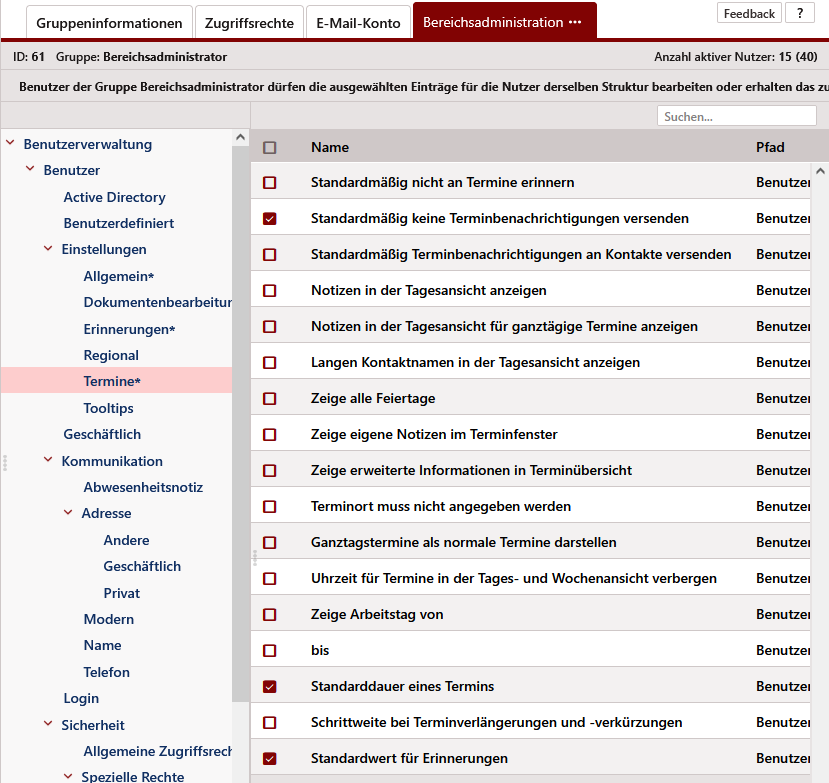The image size is (829, 783).
Task: Enable 'Zeige alle Feiertage' checkbox
Action: (269, 399)
